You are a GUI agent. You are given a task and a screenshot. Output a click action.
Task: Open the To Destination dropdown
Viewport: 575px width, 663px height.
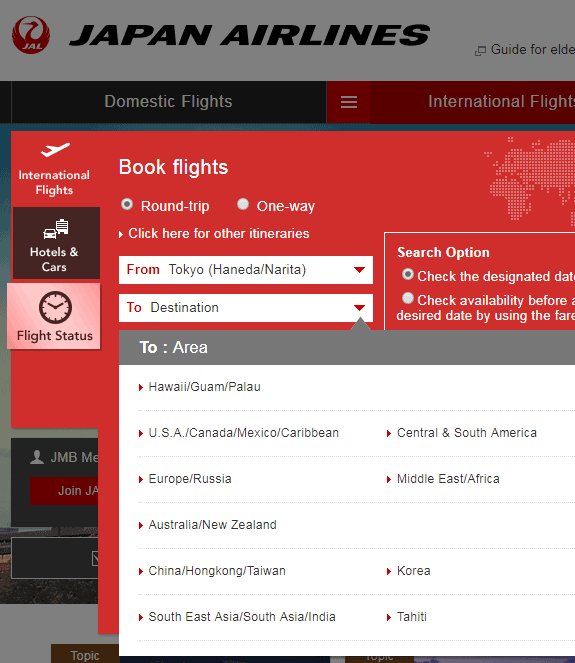click(x=246, y=308)
